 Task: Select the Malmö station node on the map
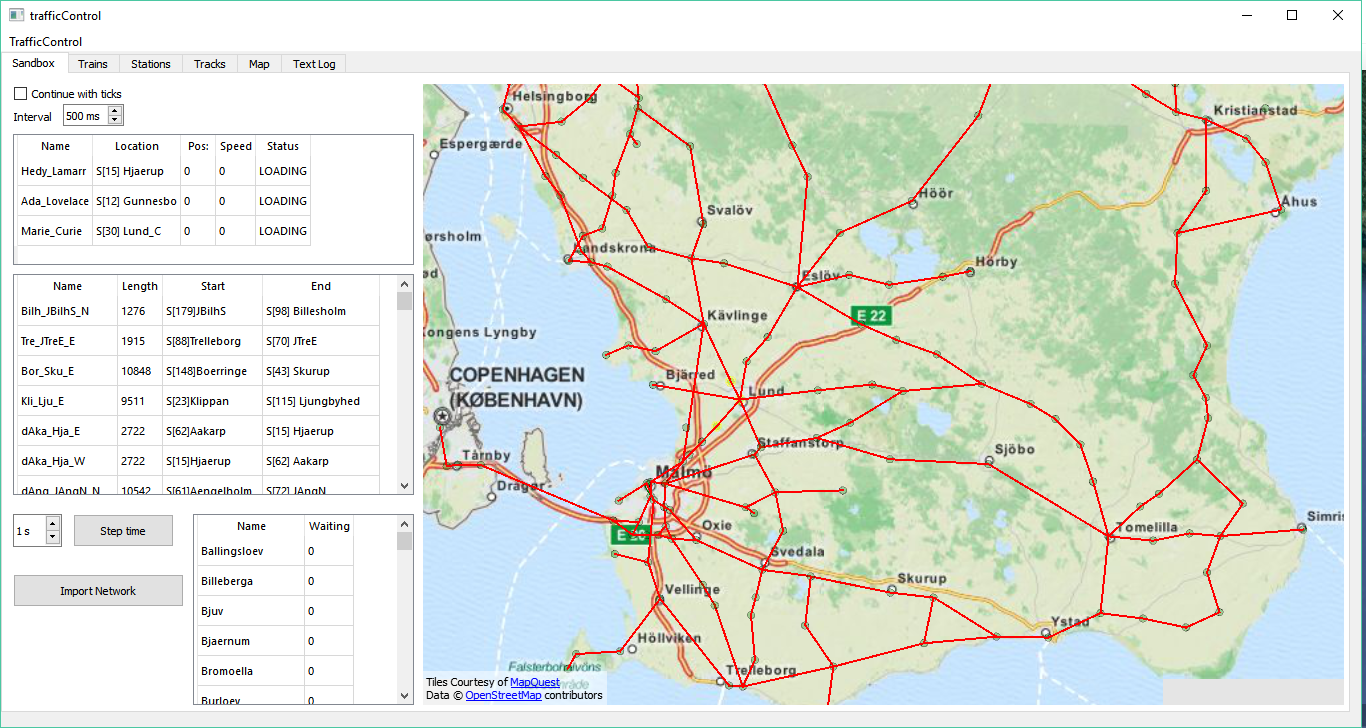pyautogui.click(x=665, y=482)
